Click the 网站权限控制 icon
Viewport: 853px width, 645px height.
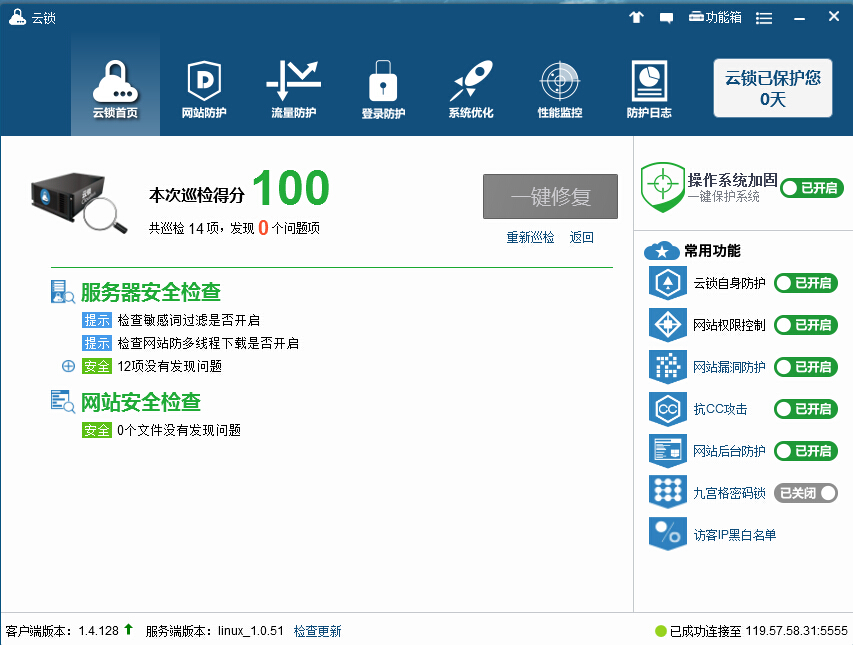(668, 325)
